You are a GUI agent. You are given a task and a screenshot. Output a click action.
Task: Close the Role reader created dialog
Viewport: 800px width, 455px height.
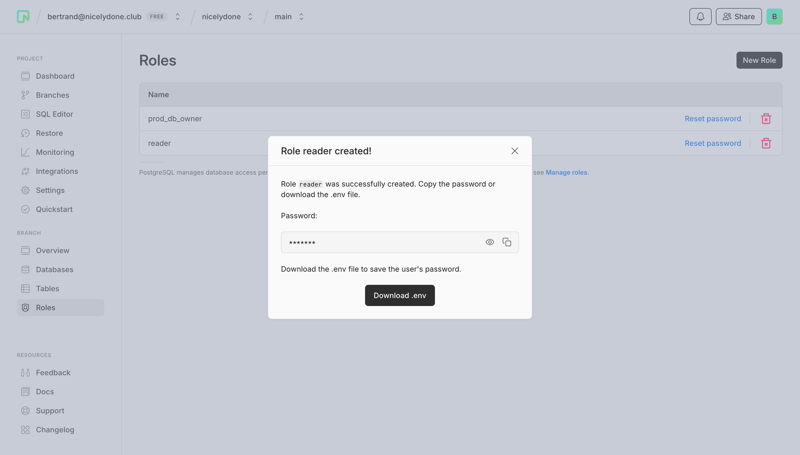[515, 151]
